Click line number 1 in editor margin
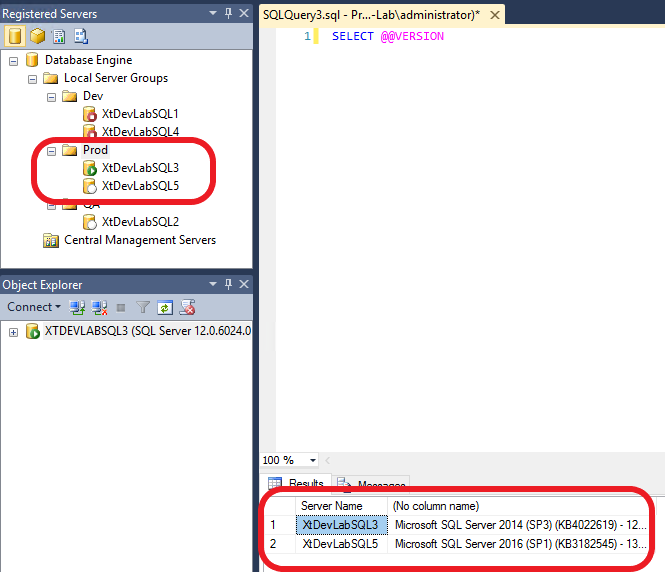This screenshot has width=665, height=572. pyautogui.click(x=307, y=36)
